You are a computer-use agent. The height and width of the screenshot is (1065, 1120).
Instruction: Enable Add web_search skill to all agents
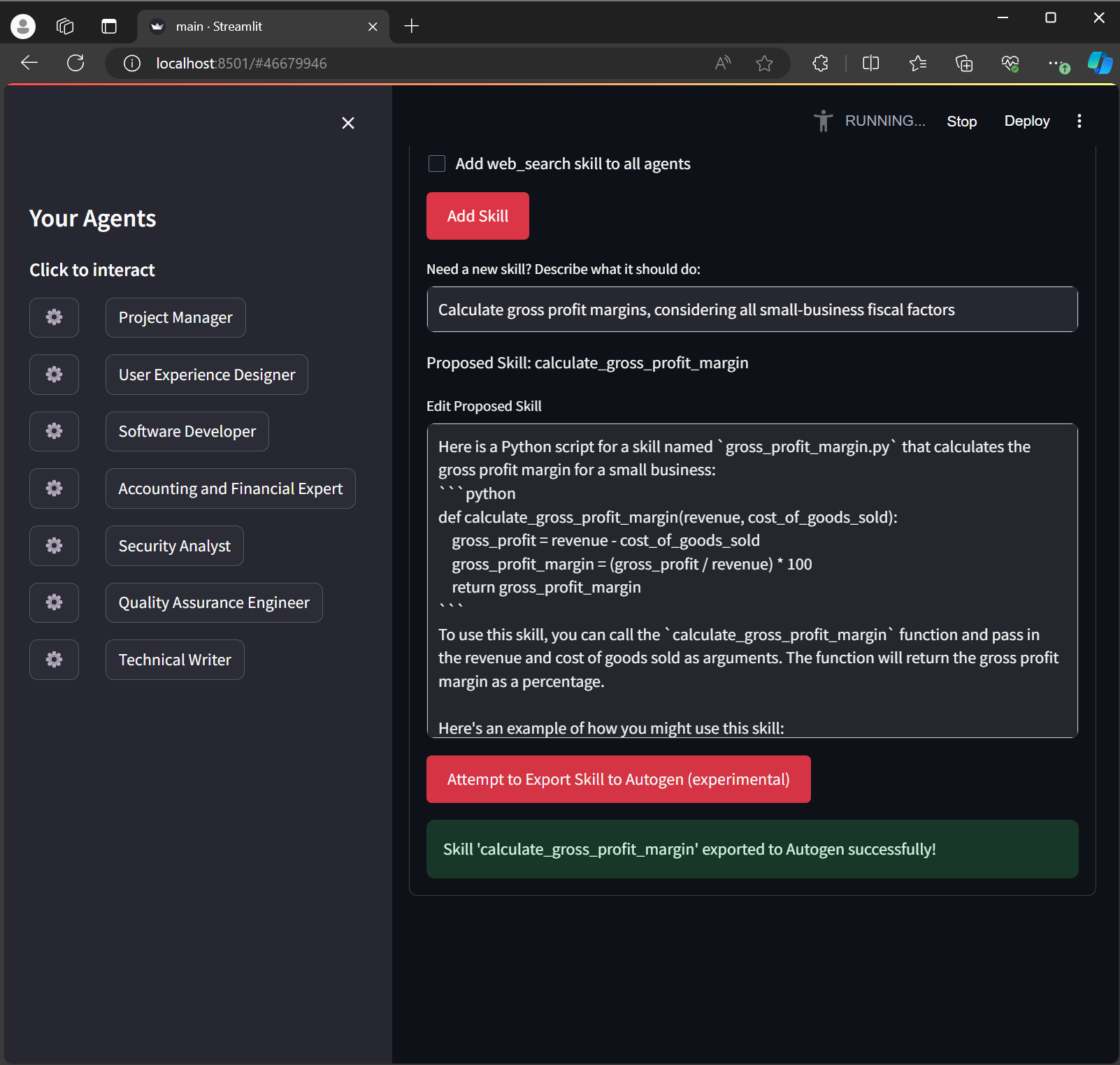click(437, 164)
